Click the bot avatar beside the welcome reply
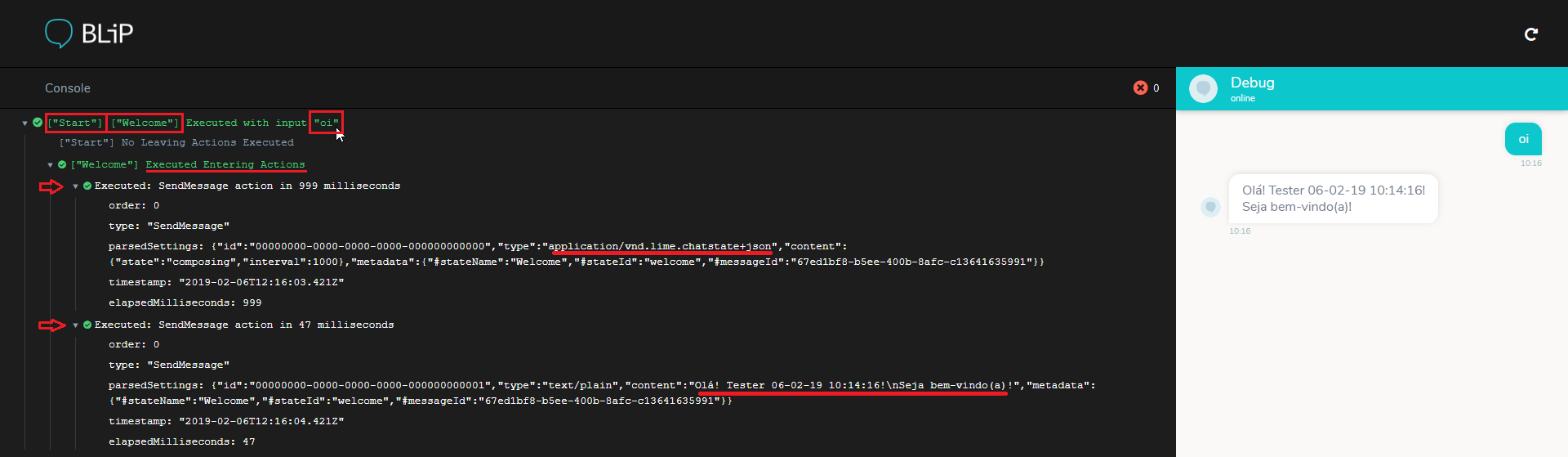 tap(1210, 207)
